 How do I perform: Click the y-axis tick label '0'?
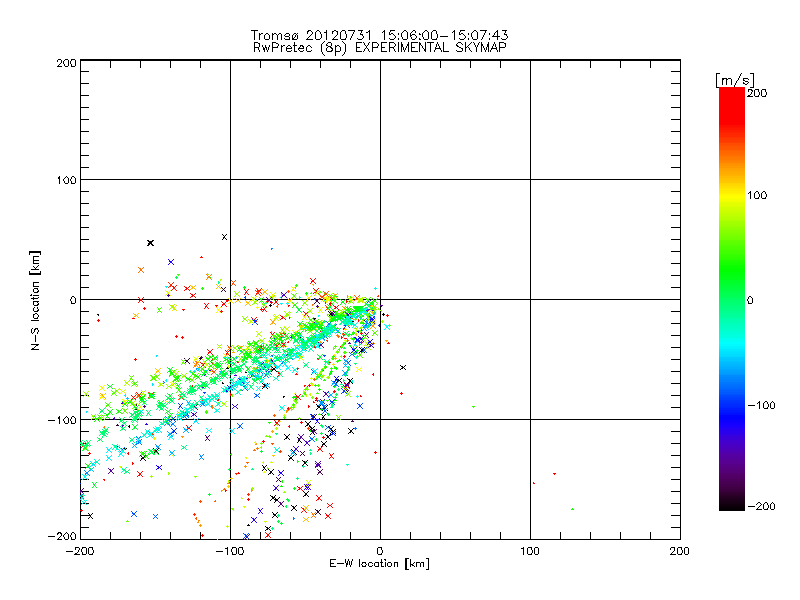[73, 300]
